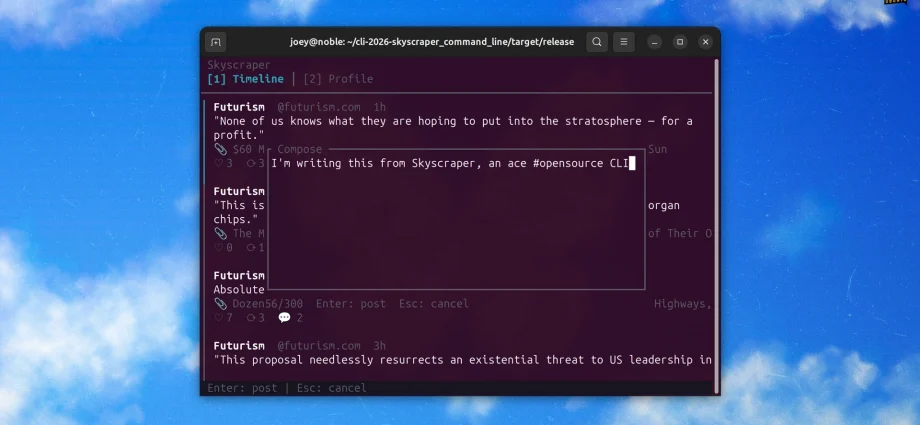Click the "Compose" box title label
Viewport: 920px width, 425px height.
click(300, 149)
